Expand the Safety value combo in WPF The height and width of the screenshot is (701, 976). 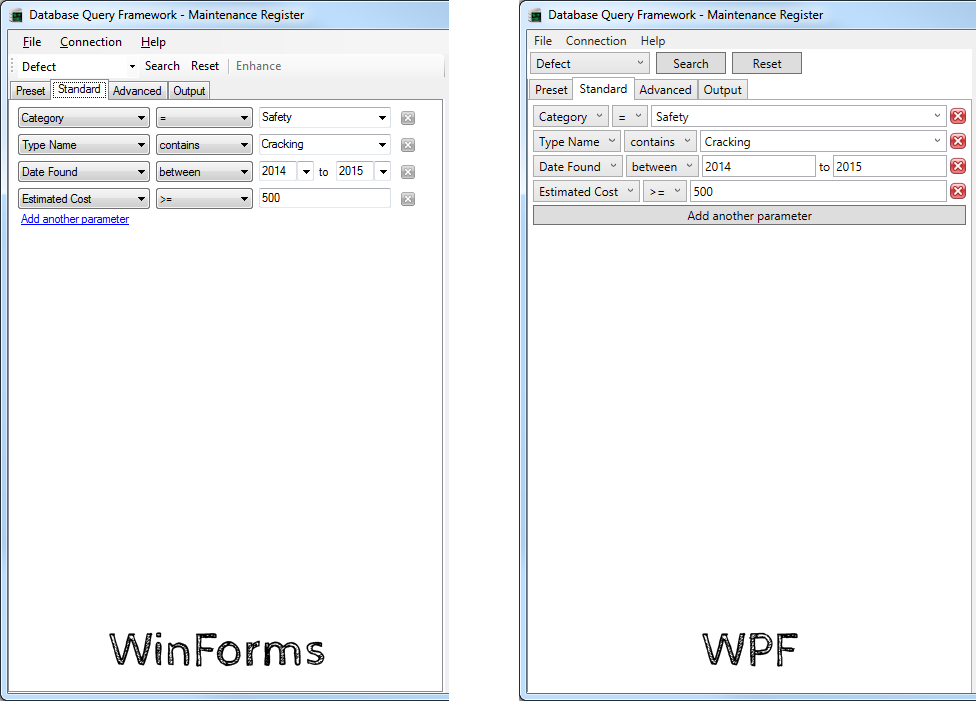click(937, 116)
